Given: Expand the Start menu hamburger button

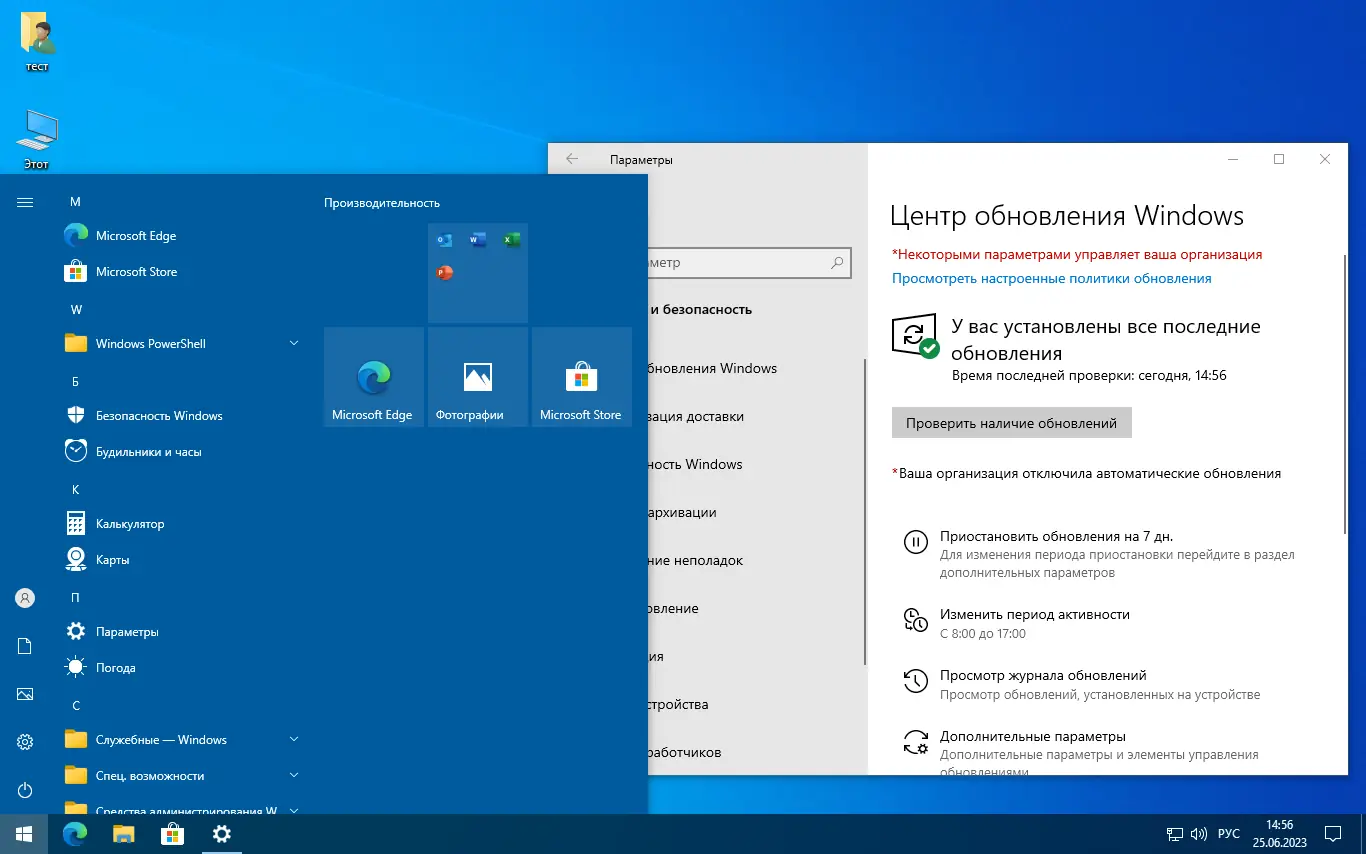Looking at the screenshot, I should click(x=25, y=202).
